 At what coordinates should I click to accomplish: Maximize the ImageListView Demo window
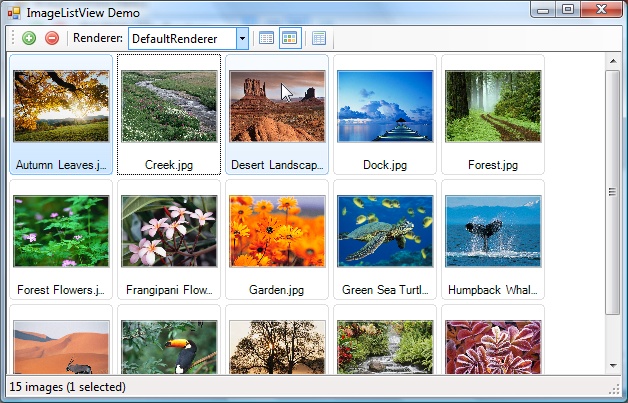568,10
